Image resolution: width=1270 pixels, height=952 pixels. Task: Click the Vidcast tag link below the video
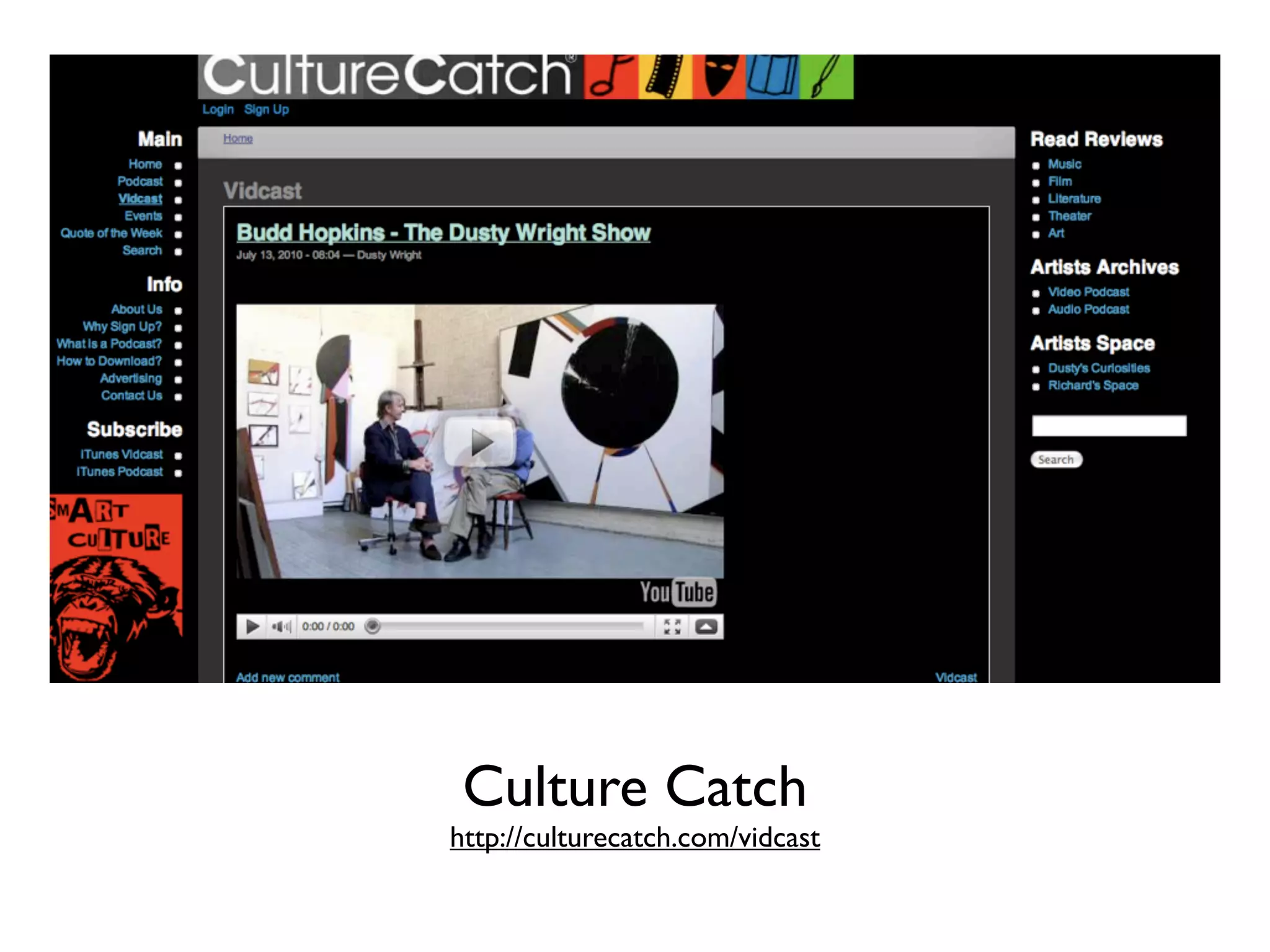pos(956,677)
